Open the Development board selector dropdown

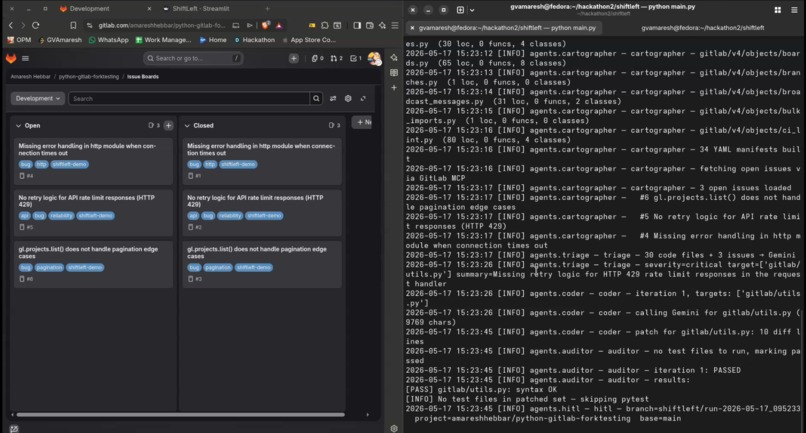pyautogui.click(x=38, y=99)
